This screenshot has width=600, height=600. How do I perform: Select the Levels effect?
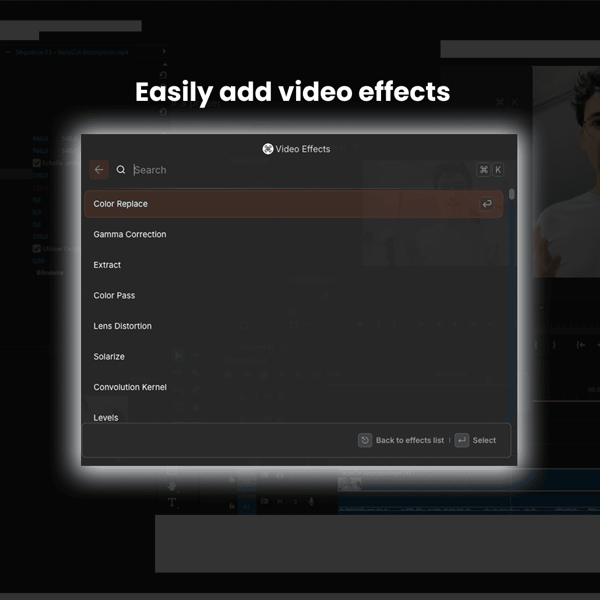(x=293, y=417)
